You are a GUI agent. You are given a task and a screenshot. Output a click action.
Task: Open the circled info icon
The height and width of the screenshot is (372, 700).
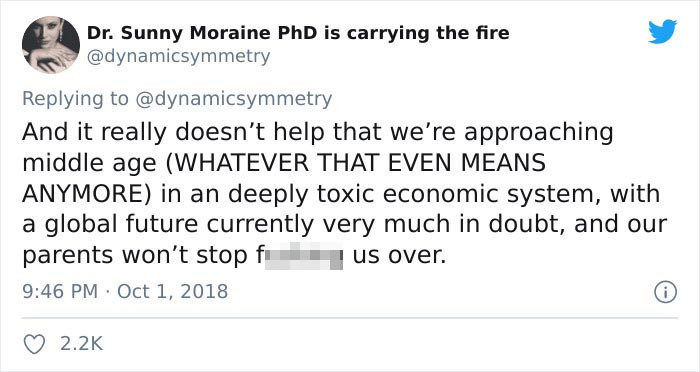tap(666, 293)
